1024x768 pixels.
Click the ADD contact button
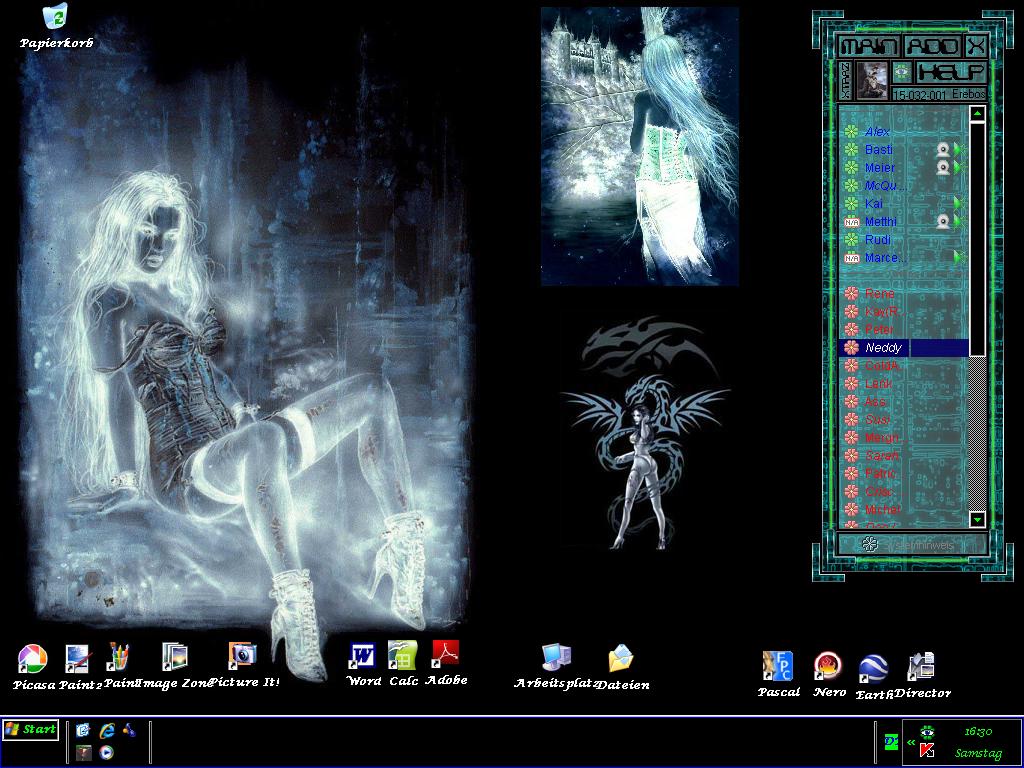(933, 46)
